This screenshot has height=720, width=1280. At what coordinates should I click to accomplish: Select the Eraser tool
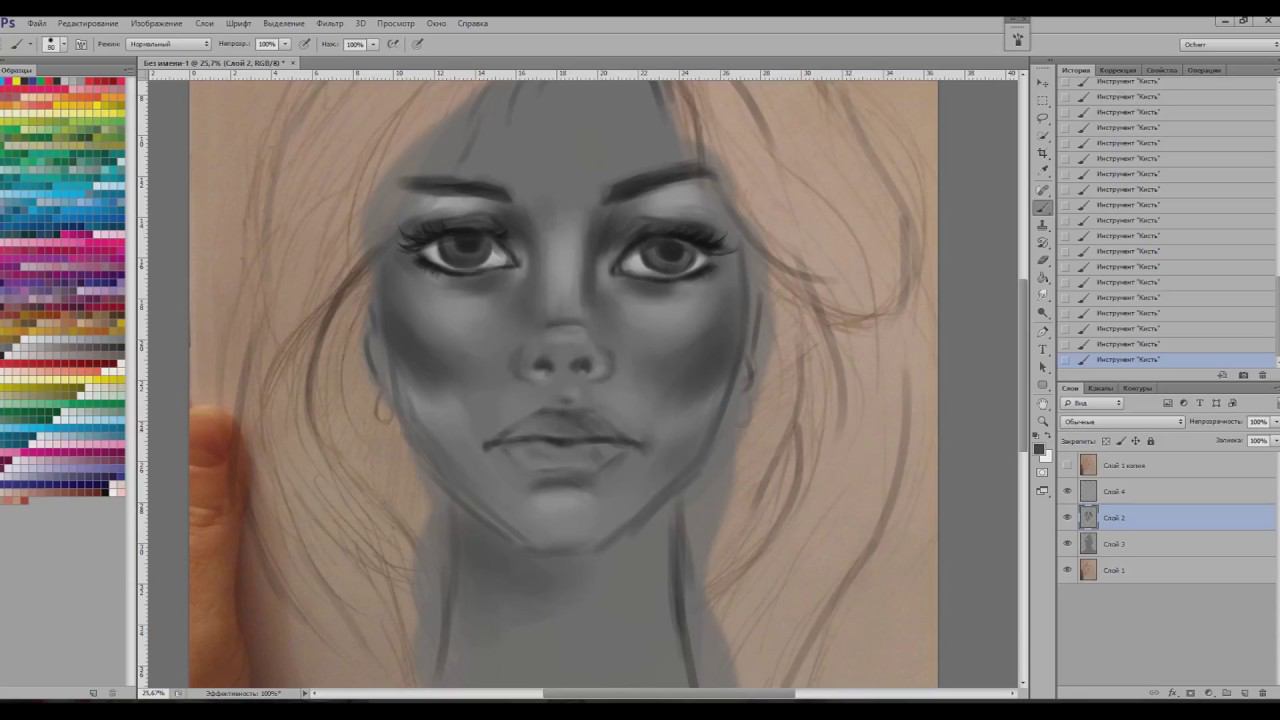tap(1043, 260)
